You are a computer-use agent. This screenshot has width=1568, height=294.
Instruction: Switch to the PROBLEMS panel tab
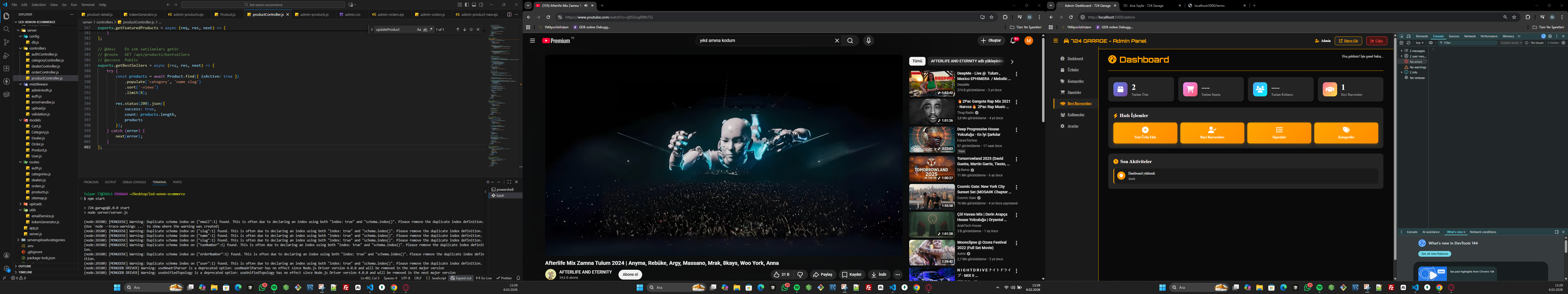pyautogui.click(x=91, y=182)
